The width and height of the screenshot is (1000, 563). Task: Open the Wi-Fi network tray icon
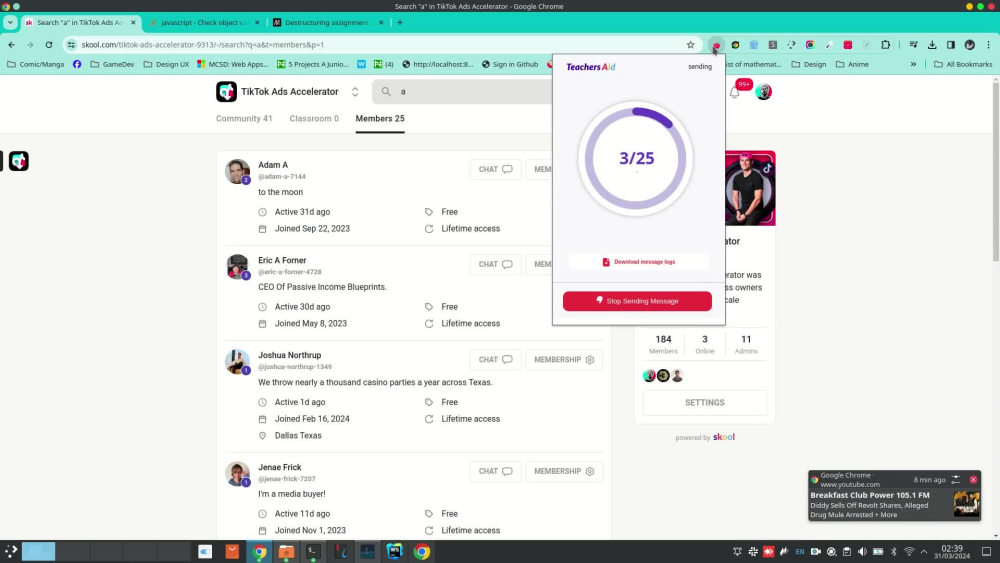[x=909, y=552]
